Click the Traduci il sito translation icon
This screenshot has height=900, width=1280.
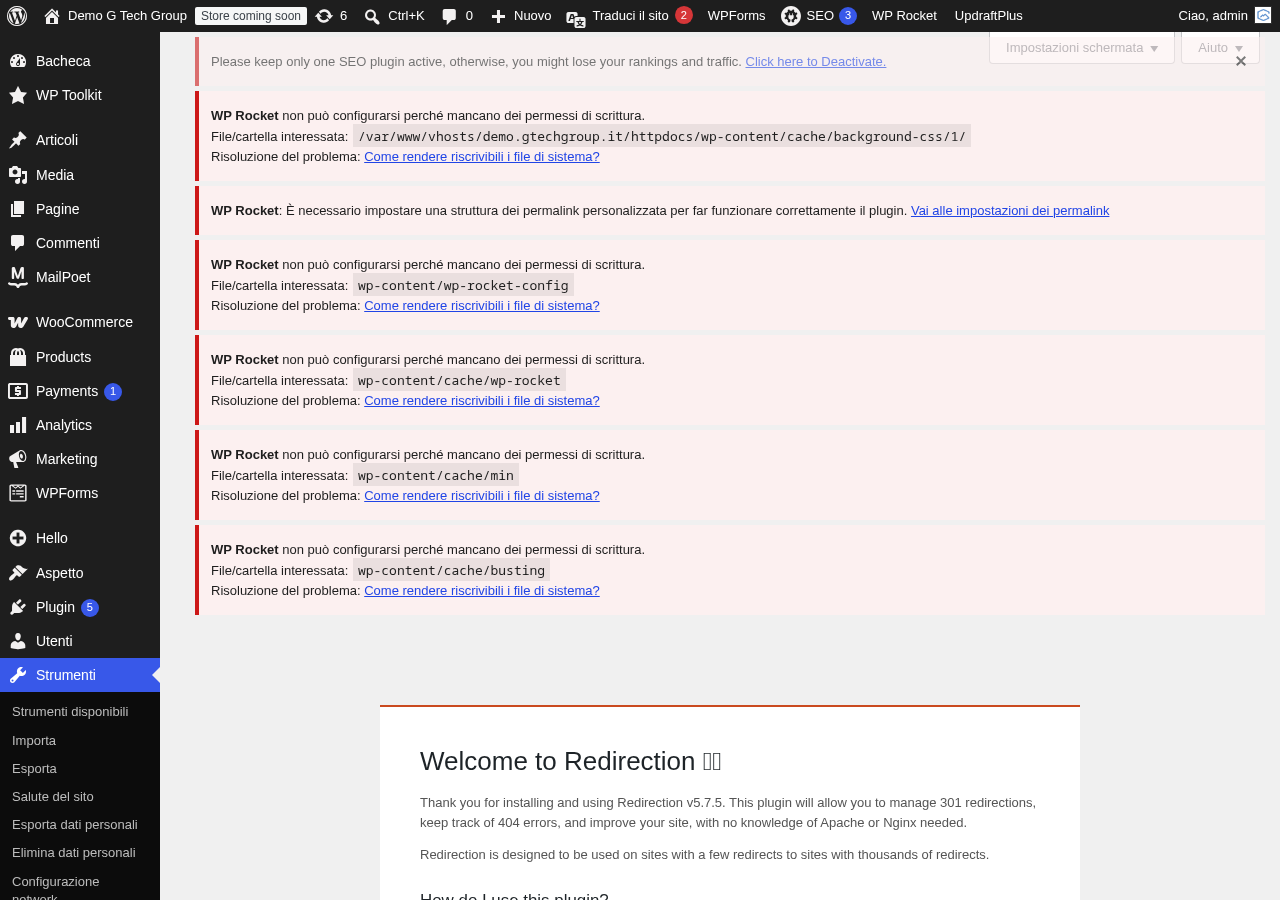coord(576,17)
